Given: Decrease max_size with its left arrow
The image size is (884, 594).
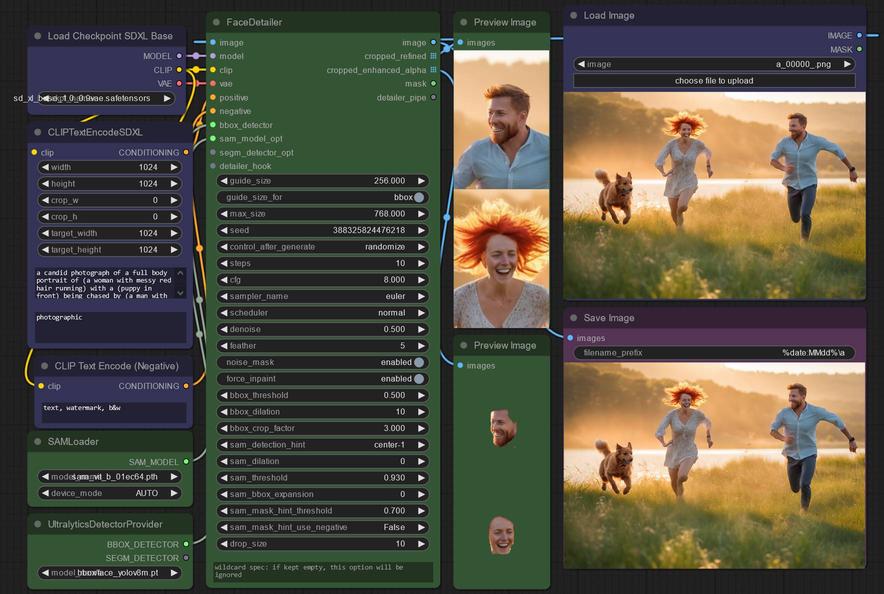Looking at the screenshot, I should click(224, 214).
